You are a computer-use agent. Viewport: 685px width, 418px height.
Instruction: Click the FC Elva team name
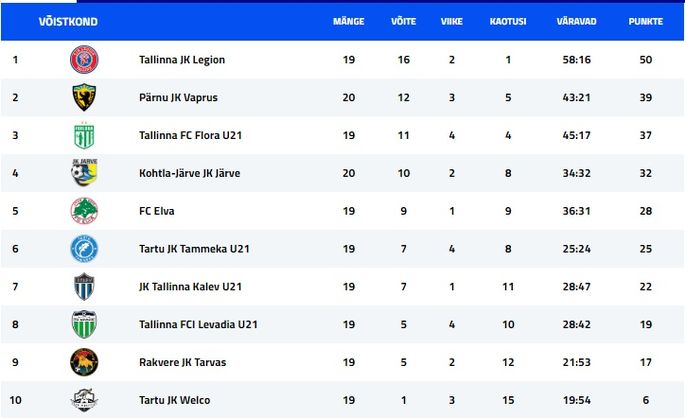[157, 211]
